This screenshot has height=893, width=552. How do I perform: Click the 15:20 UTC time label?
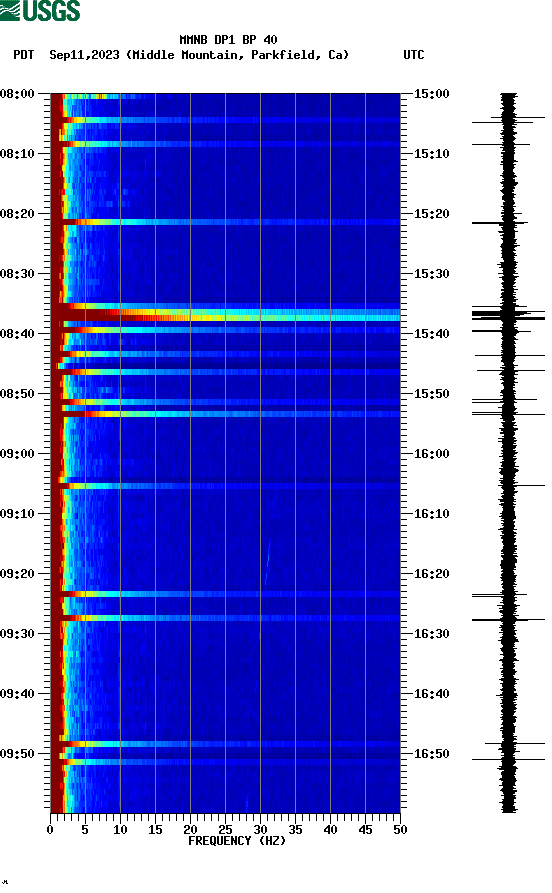431,214
